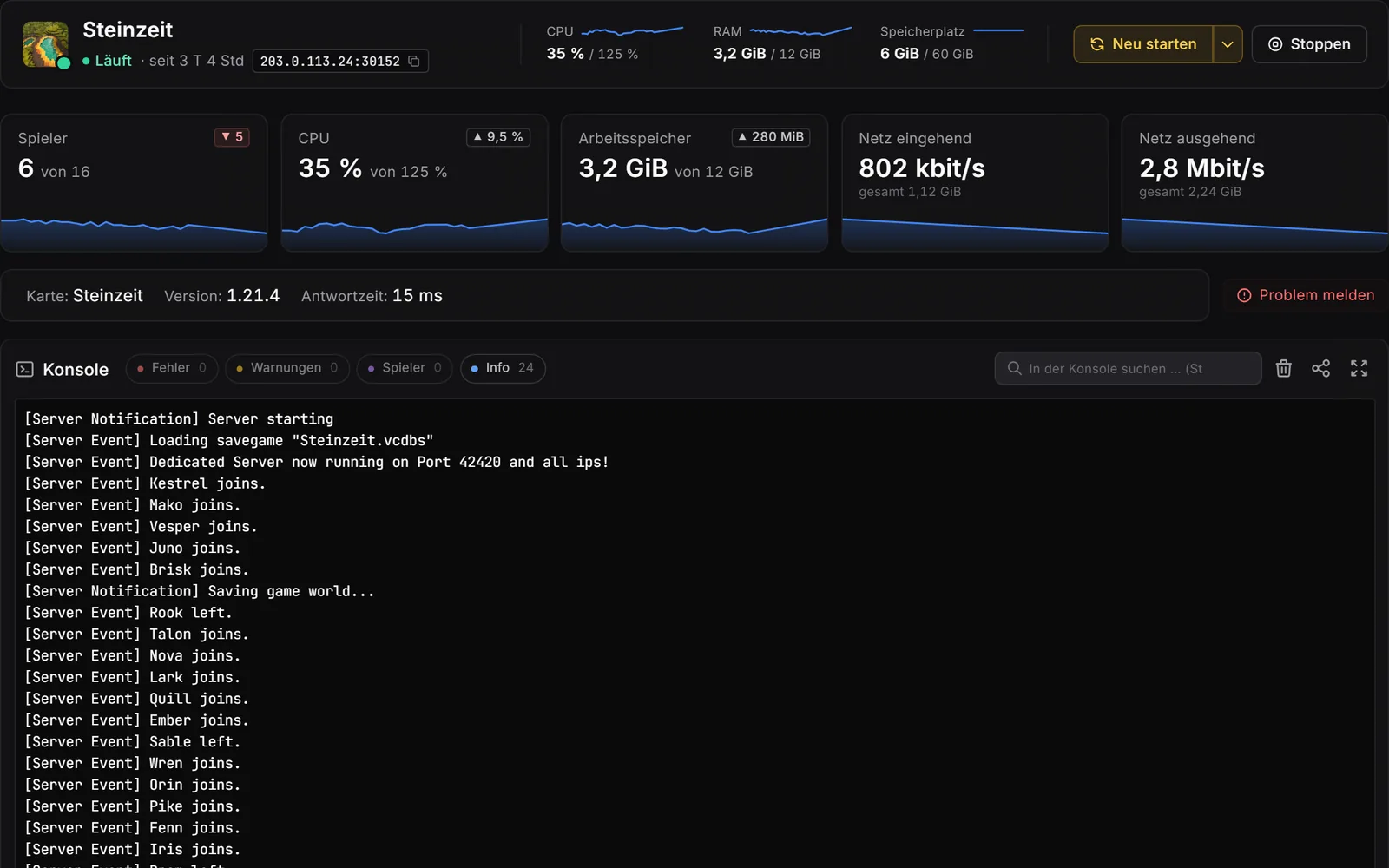Select the log line 'Iris joins.'
Image resolution: width=1389 pixels, height=868 pixels.
[x=133, y=850]
